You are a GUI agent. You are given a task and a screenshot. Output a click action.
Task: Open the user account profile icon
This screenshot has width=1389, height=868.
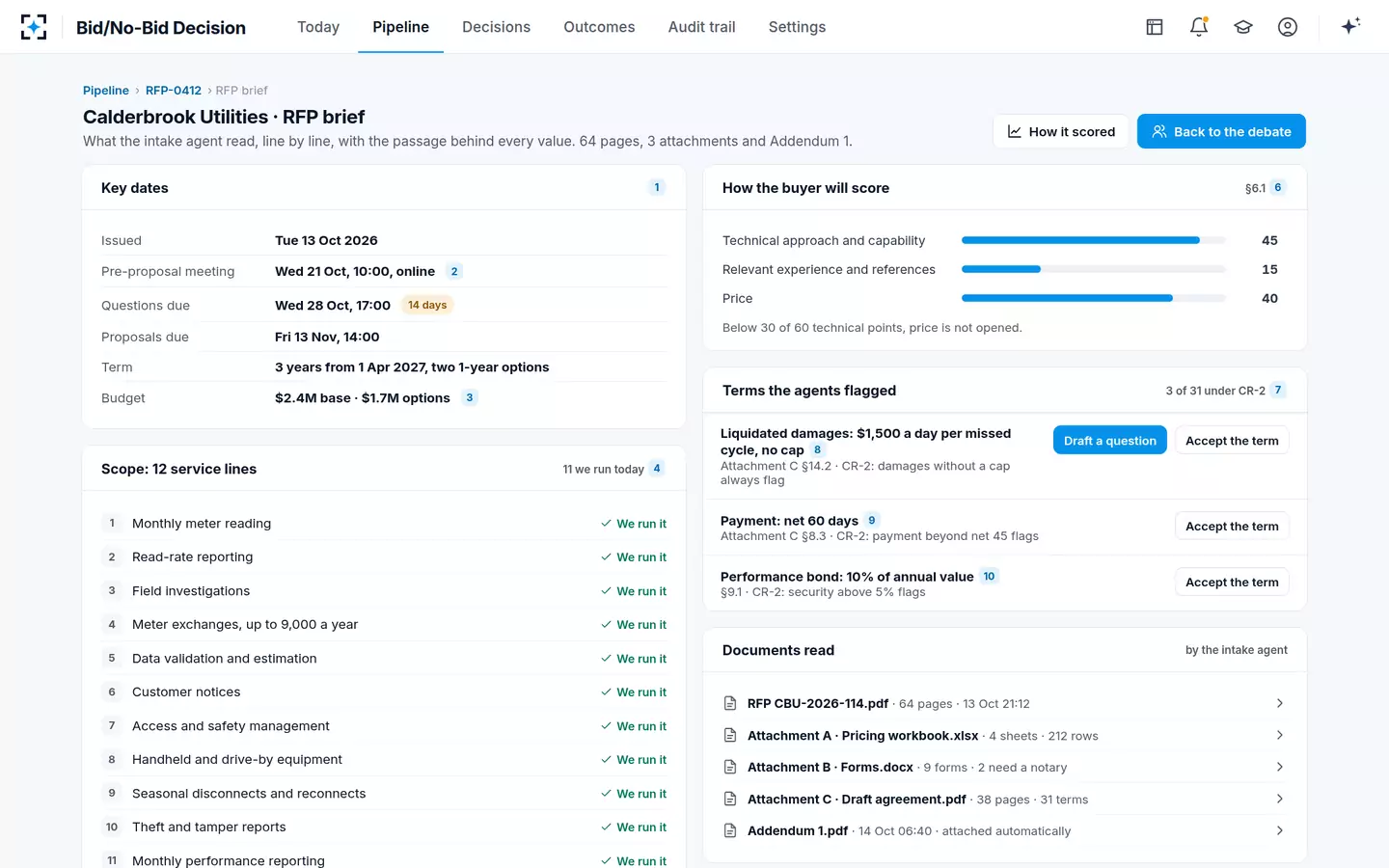1288,27
